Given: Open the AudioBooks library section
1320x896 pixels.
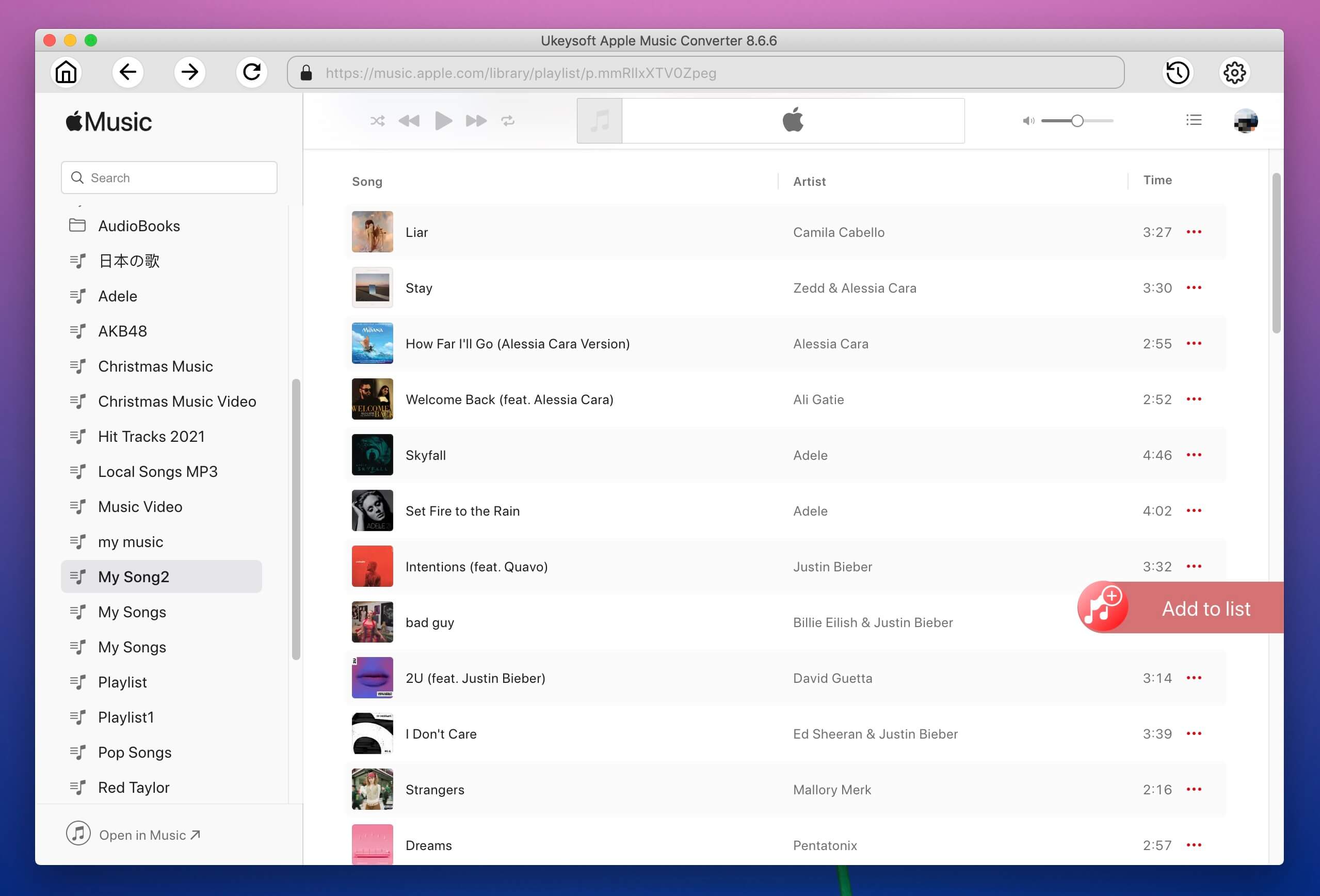Looking at the screenshot, I should click(138, 225).
